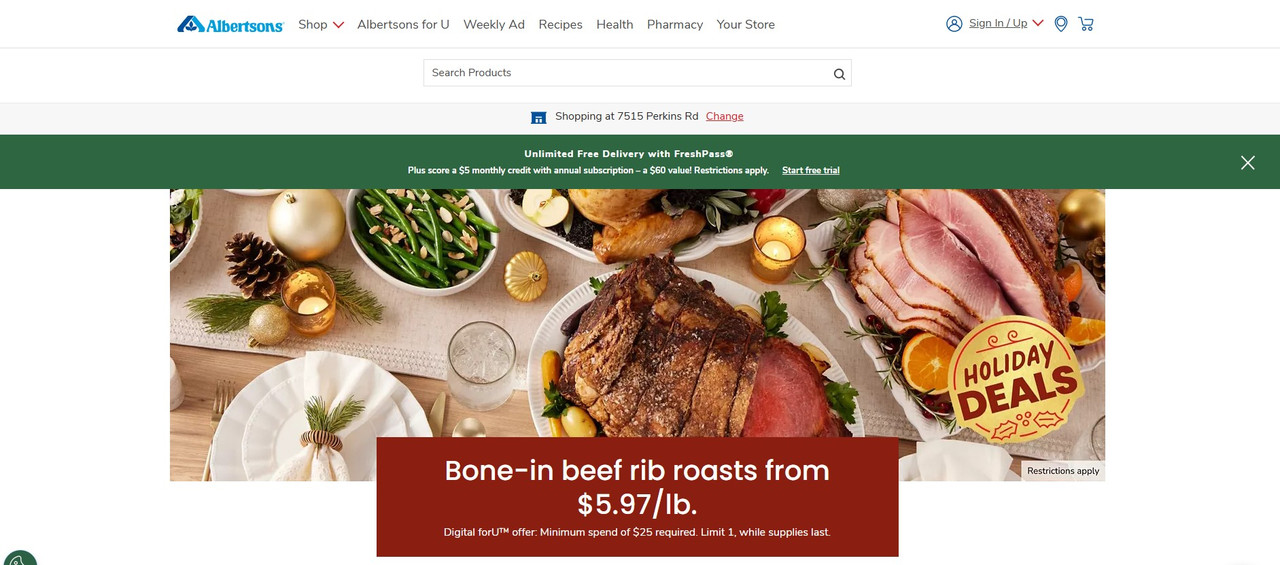Click the green badge icon at bottom left
Screen dimensions: 1280x565
pos(19,558)
